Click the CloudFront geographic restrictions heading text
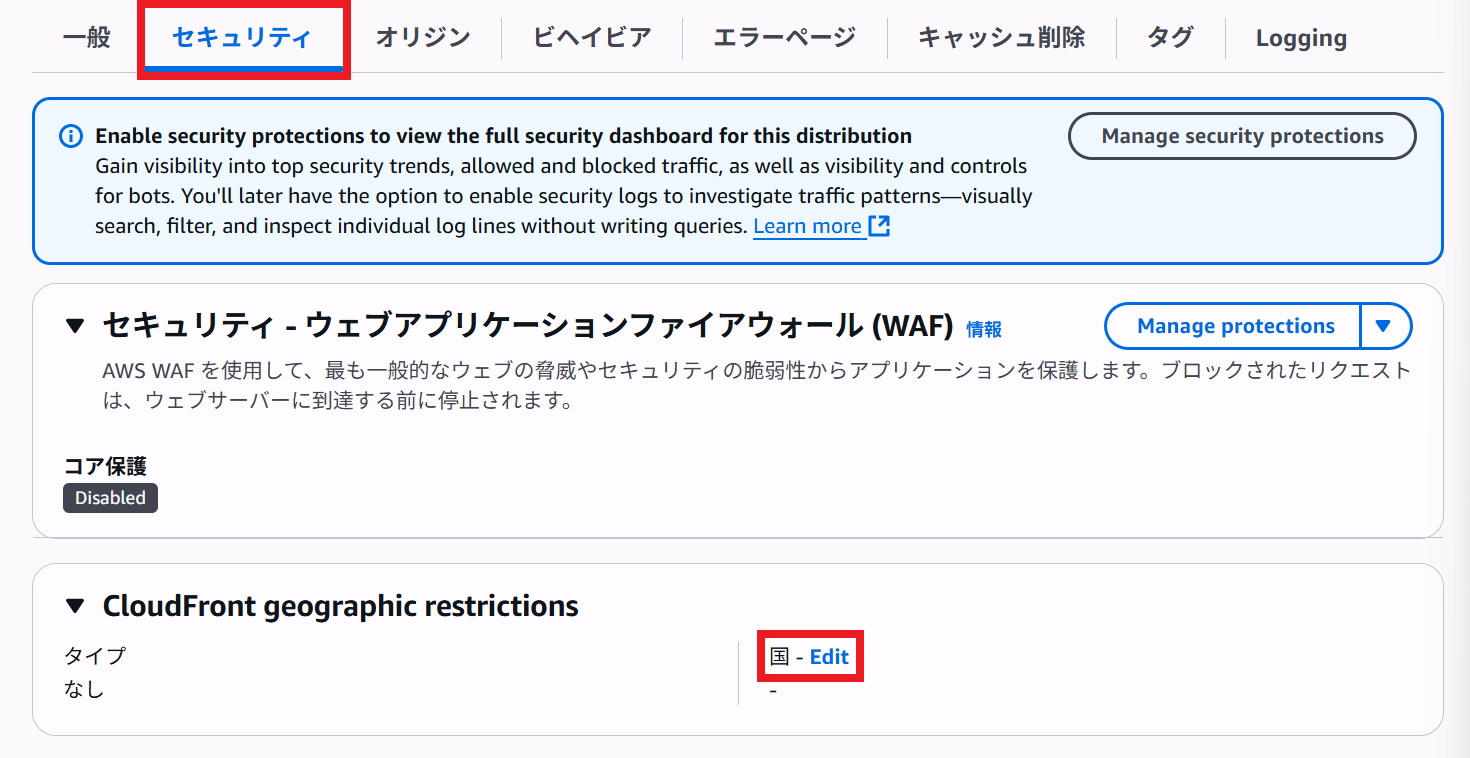 (340, 606)
